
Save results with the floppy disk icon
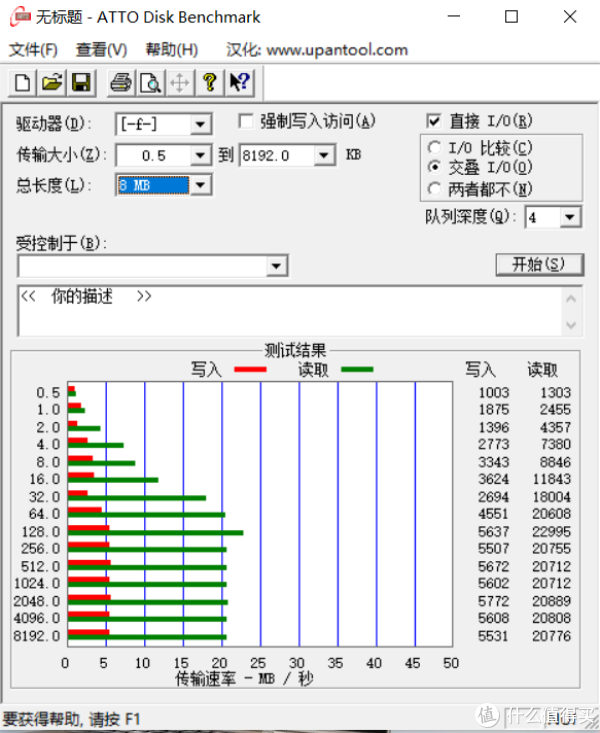pos(81,83)
